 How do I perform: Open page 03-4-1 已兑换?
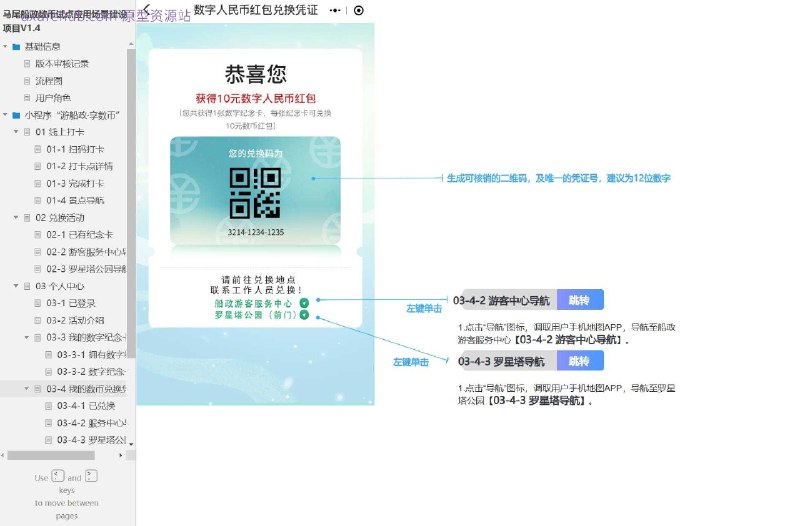[x=86, y=406]
